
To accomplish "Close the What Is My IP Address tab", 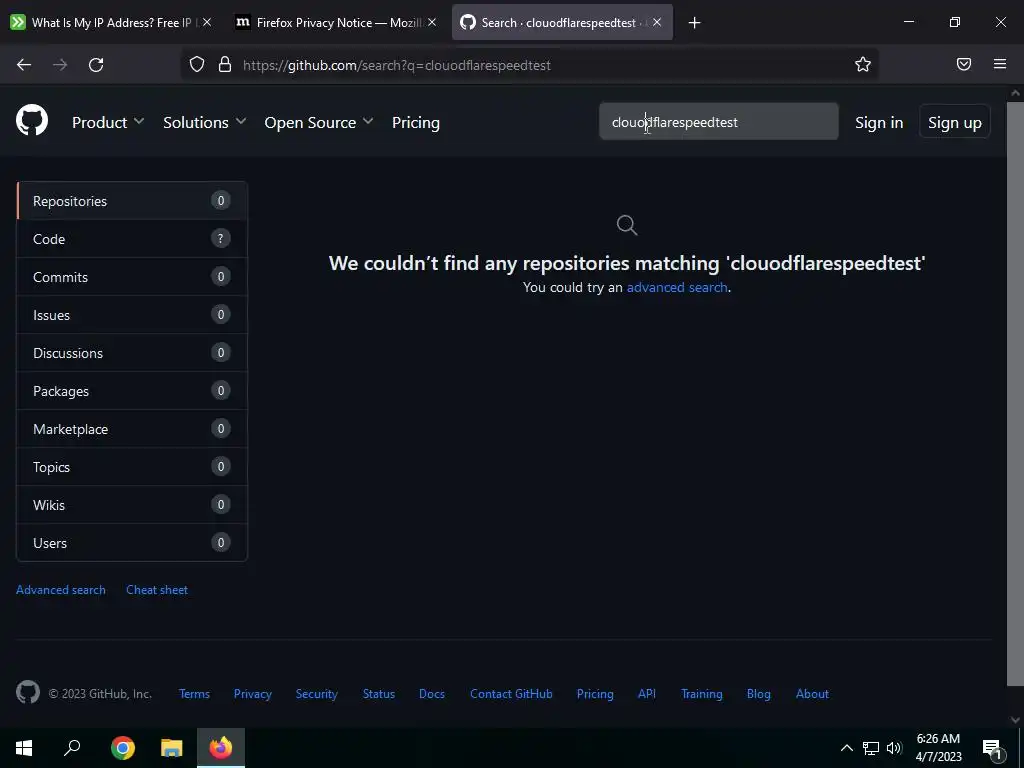I will pos(207,22).
